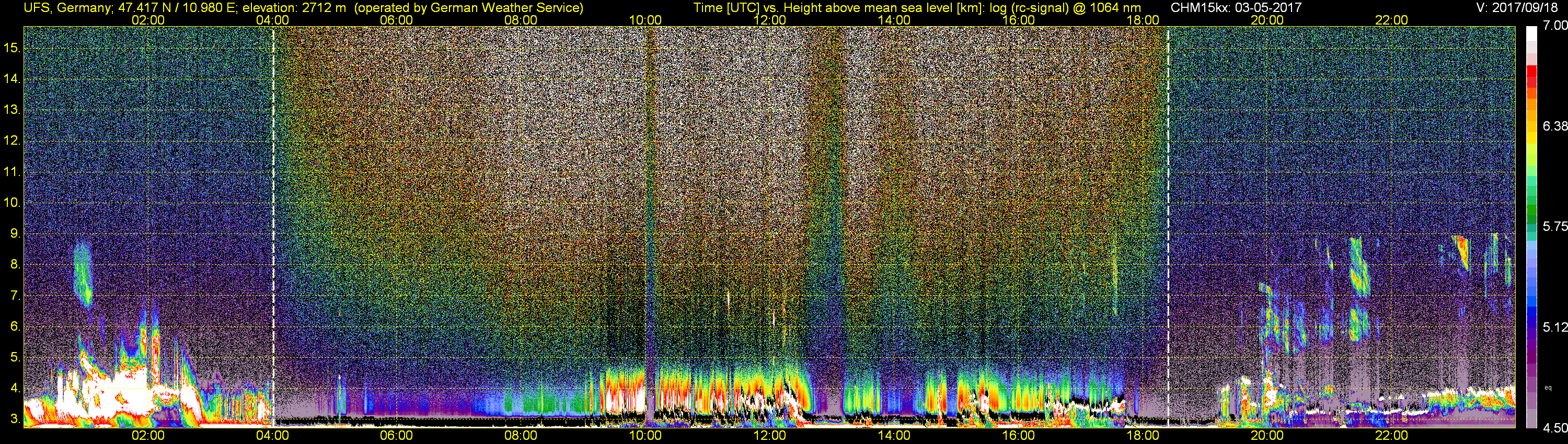Viewport: 1568px width, 444px height.
Task: Click 08:00 on the upper time axis
Action: coord(521,20)
